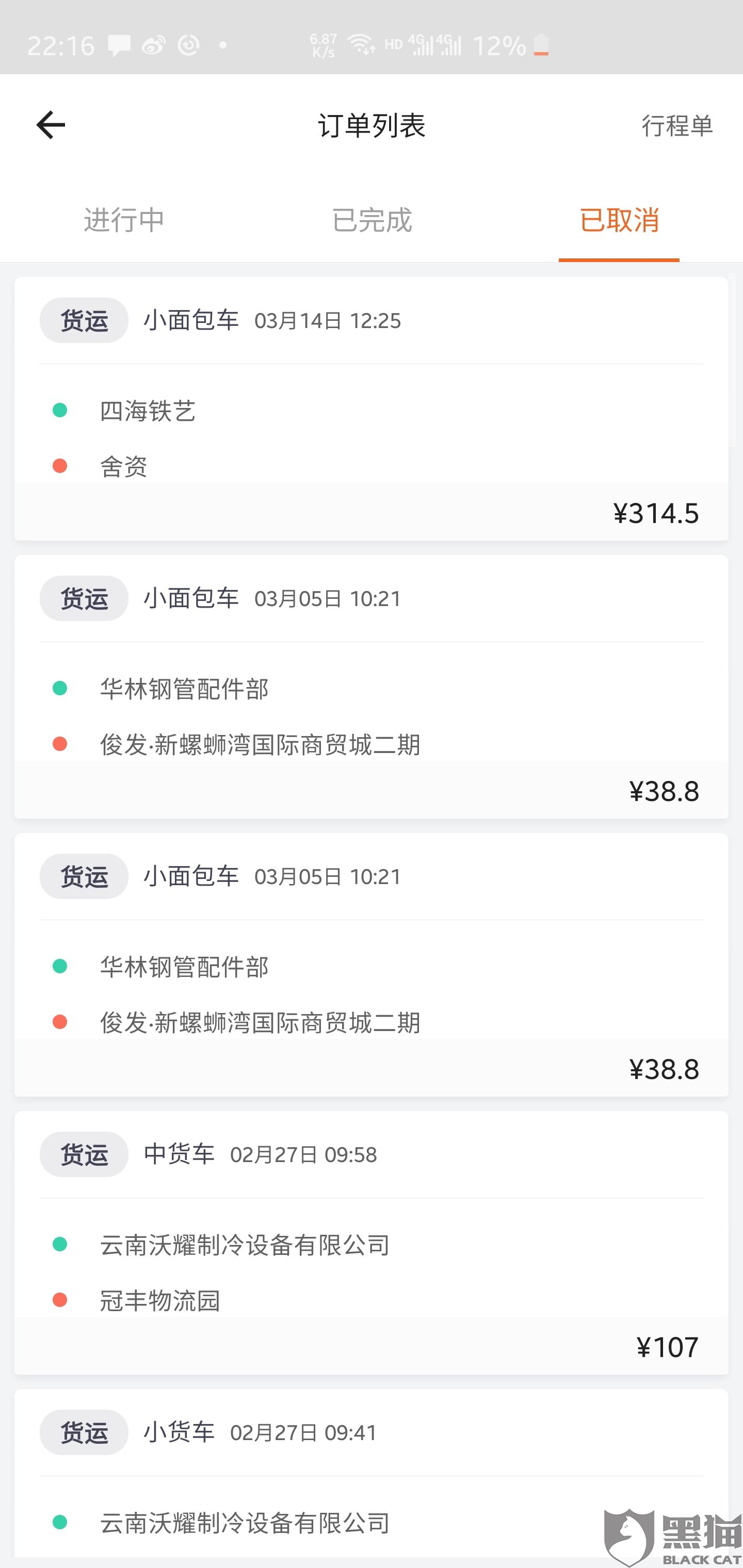Open the 四海铁艺 pickup order

[x=148, y=411]
